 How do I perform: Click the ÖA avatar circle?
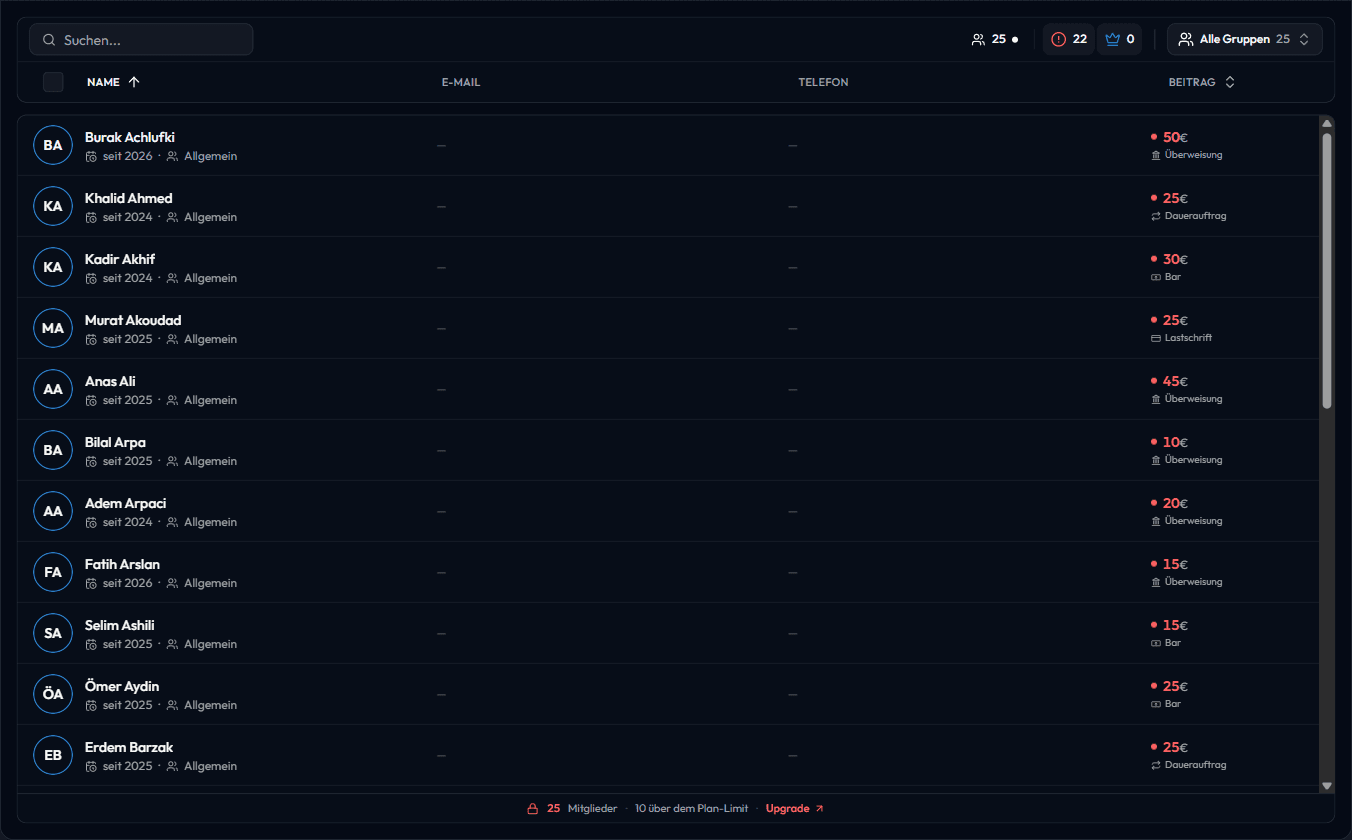point(53,694)
